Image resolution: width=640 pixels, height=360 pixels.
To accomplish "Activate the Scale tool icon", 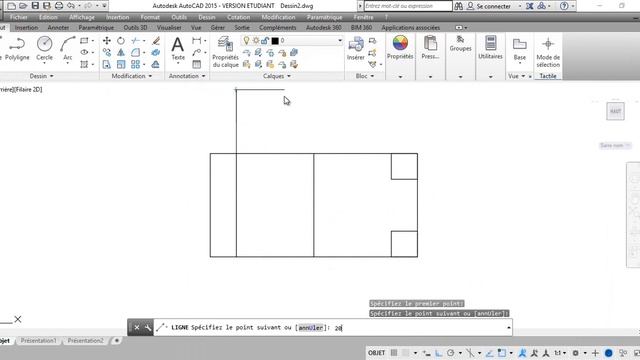I will coord(121,64).
